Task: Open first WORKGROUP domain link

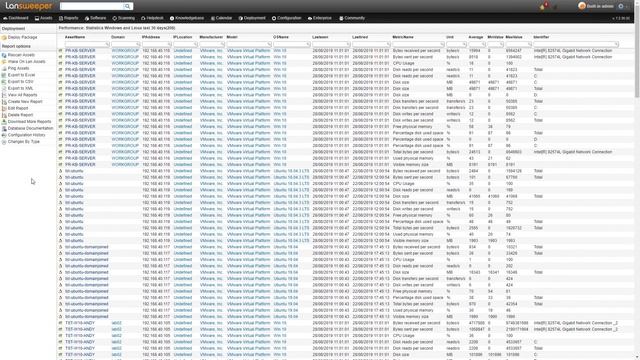Action: (125, 51)
